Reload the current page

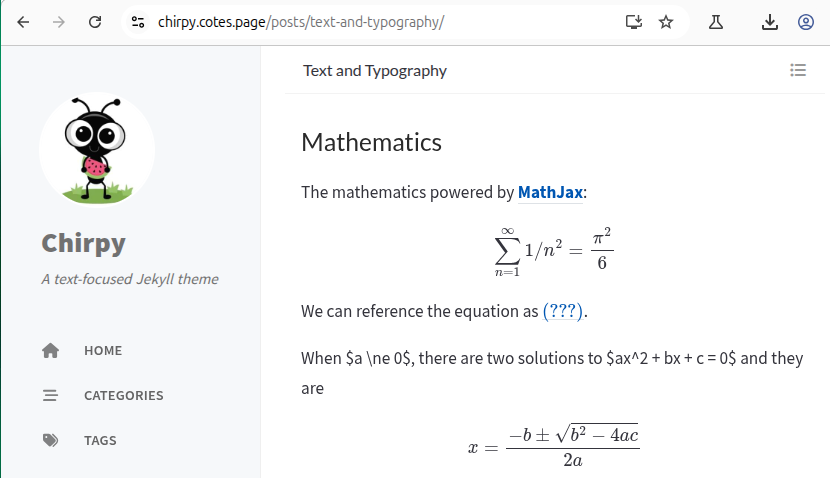(95, 22)
